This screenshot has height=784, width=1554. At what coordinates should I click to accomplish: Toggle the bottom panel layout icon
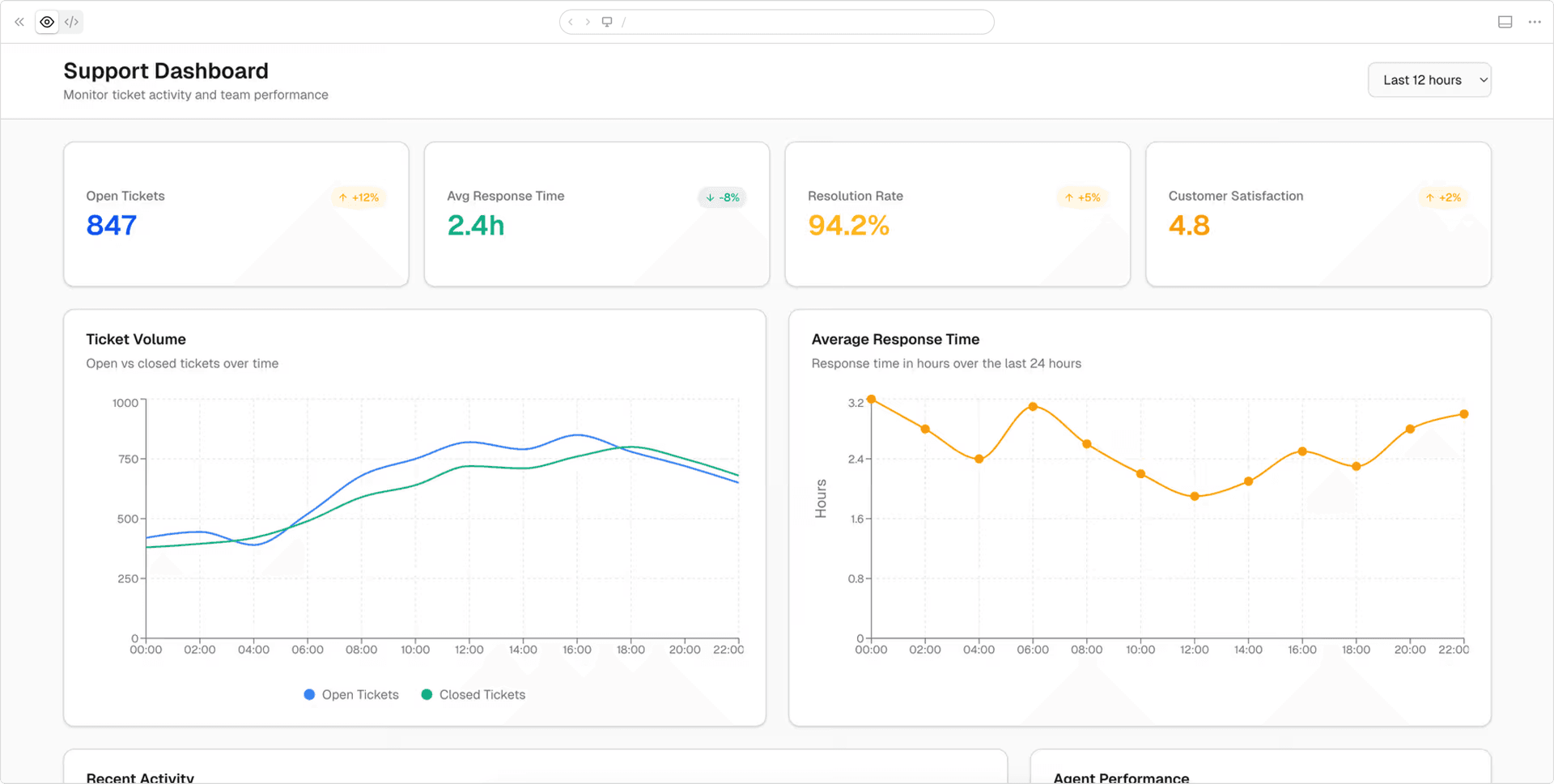[x=1505, y=22]
